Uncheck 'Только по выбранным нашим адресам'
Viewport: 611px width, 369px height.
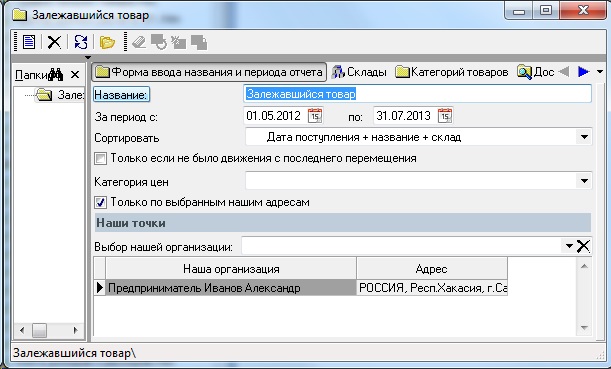coord(101,202)
